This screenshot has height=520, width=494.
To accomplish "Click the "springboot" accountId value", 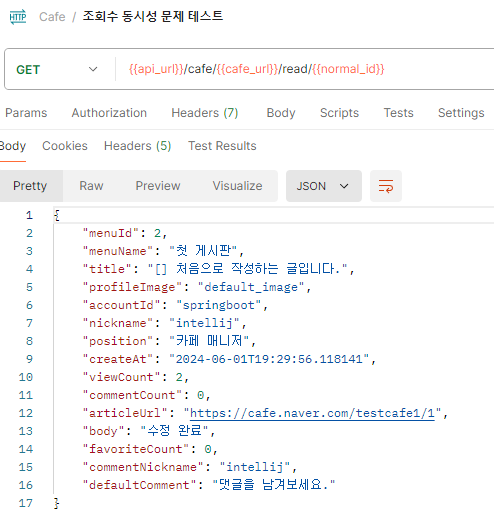I will 218,305.
